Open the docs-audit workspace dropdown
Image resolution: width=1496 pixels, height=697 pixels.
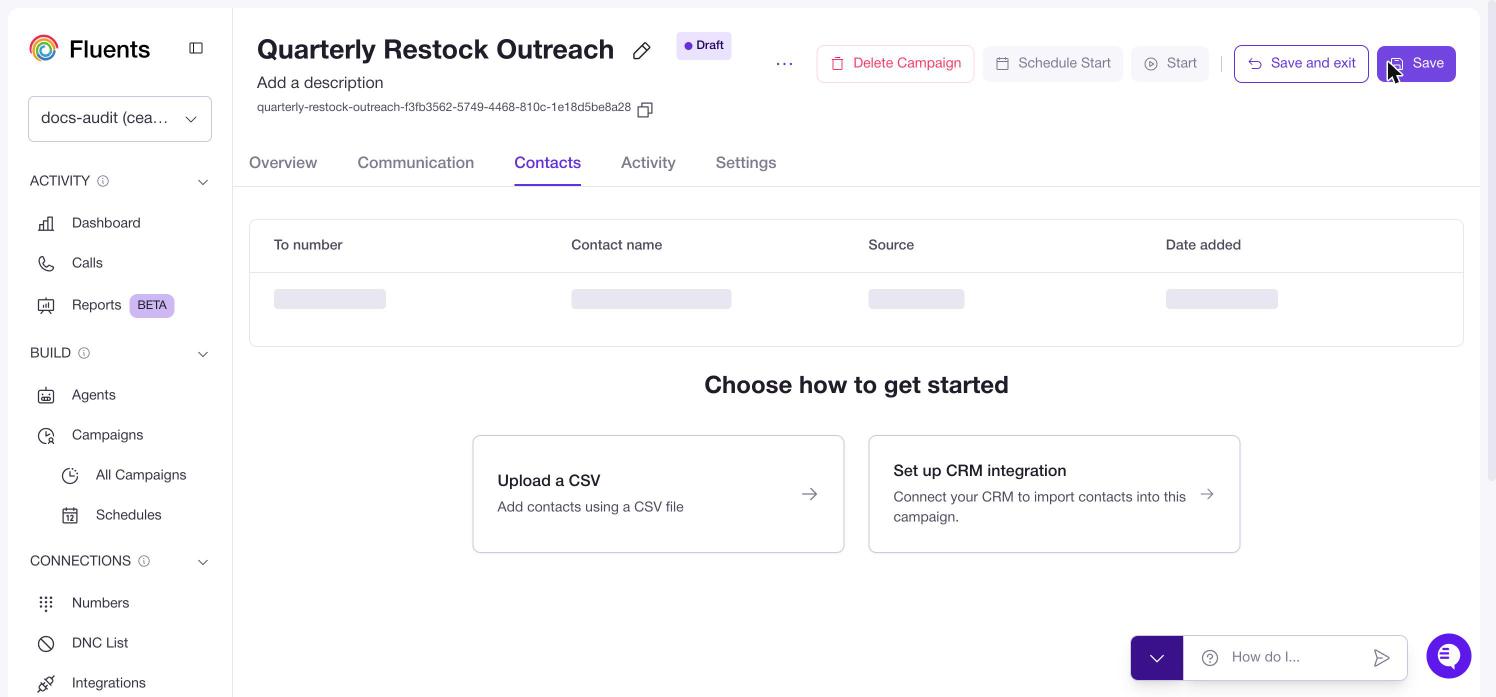pos(120,118)
